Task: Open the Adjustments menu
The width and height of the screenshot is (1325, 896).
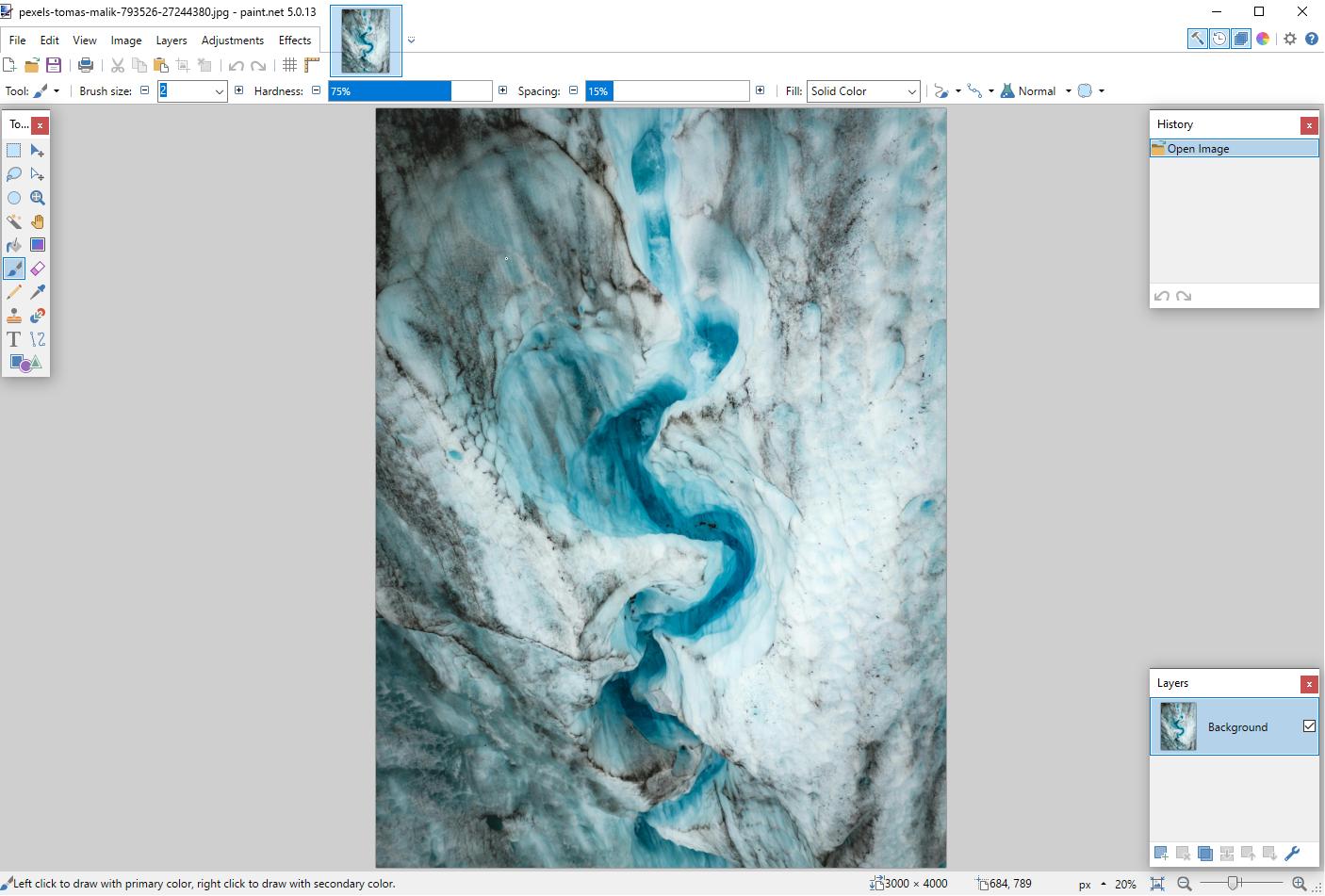Action: click(232, 40)
